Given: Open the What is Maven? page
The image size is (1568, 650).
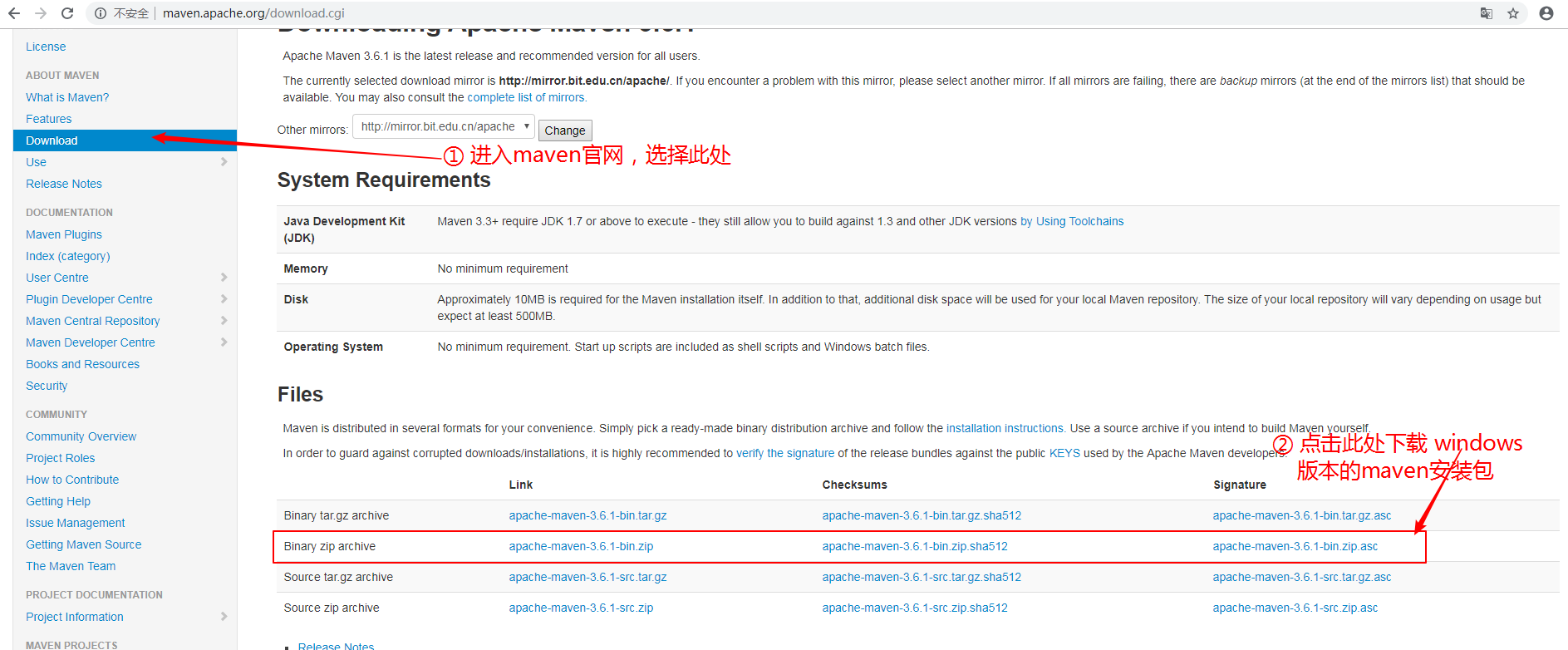Looking at the screenshot, I should click(67, 97).
